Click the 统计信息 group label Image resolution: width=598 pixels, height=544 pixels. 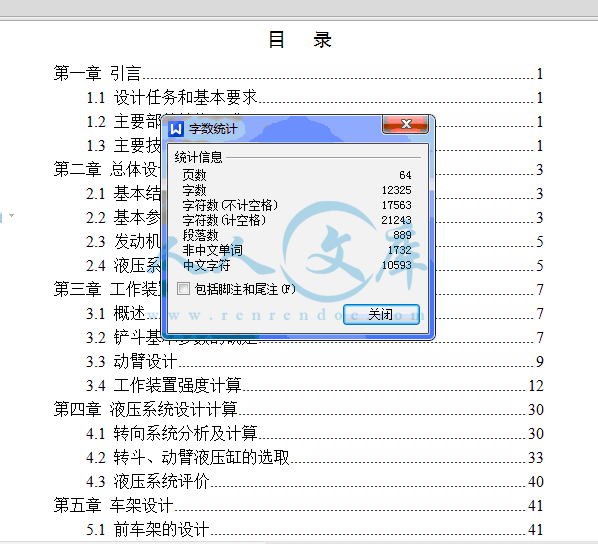pos(198,157)
